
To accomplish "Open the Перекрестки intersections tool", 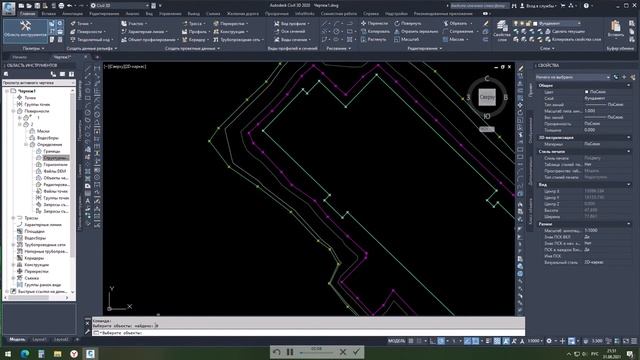I will pos(230,24).
